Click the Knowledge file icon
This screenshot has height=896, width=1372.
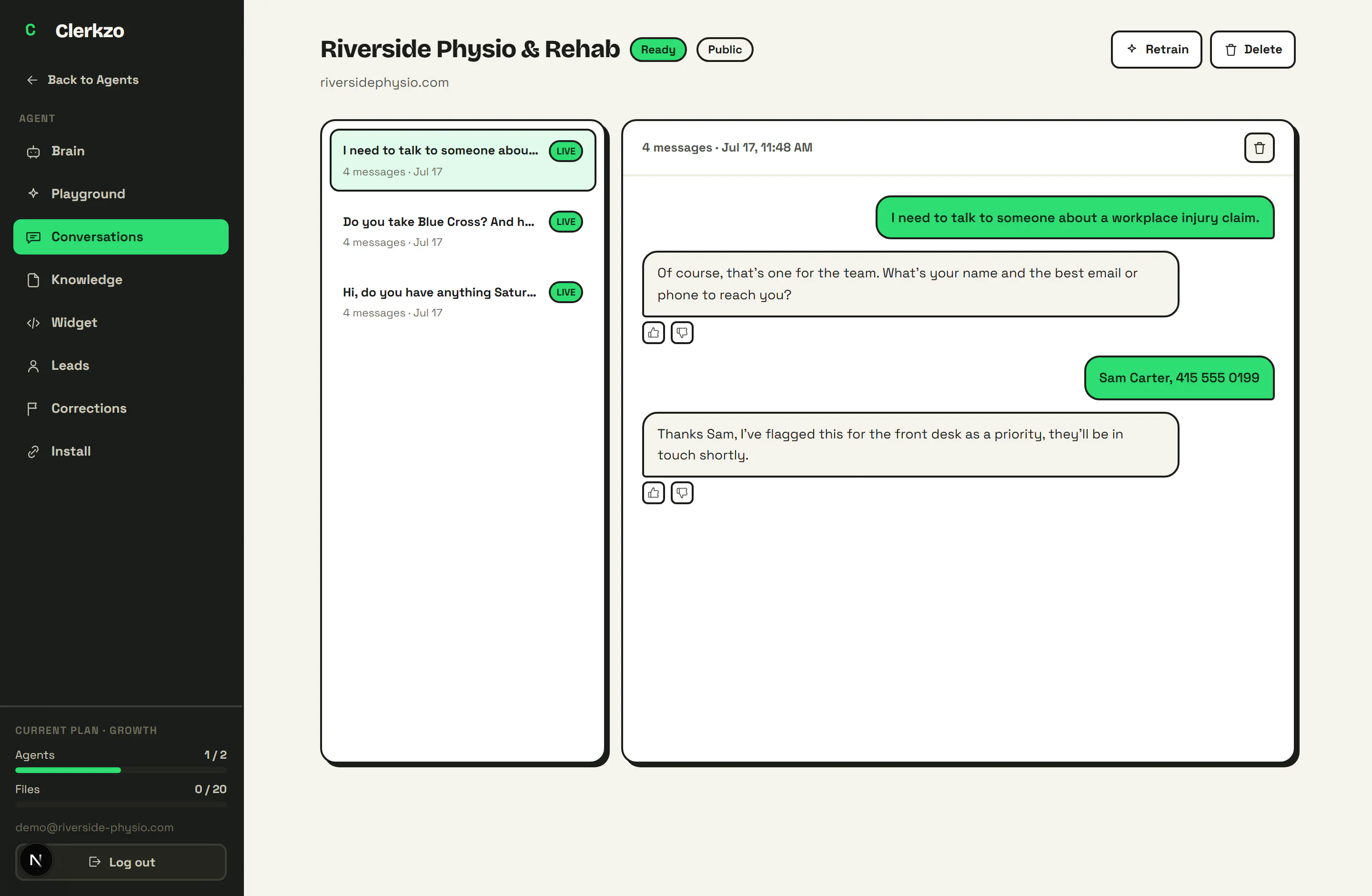[33, 280]
